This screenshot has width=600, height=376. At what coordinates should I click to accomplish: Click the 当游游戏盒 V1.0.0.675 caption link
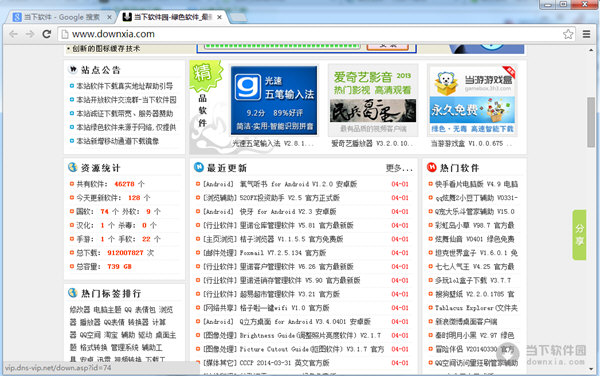click(471, 144)
